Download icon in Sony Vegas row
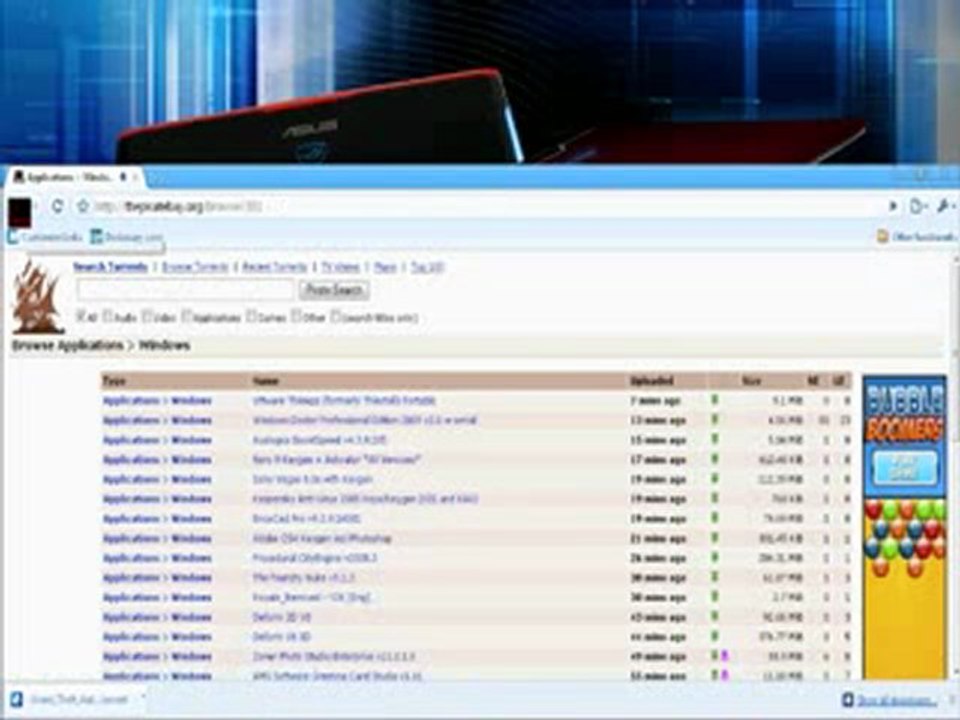The image size is (960, 720). tap(714, 478)
